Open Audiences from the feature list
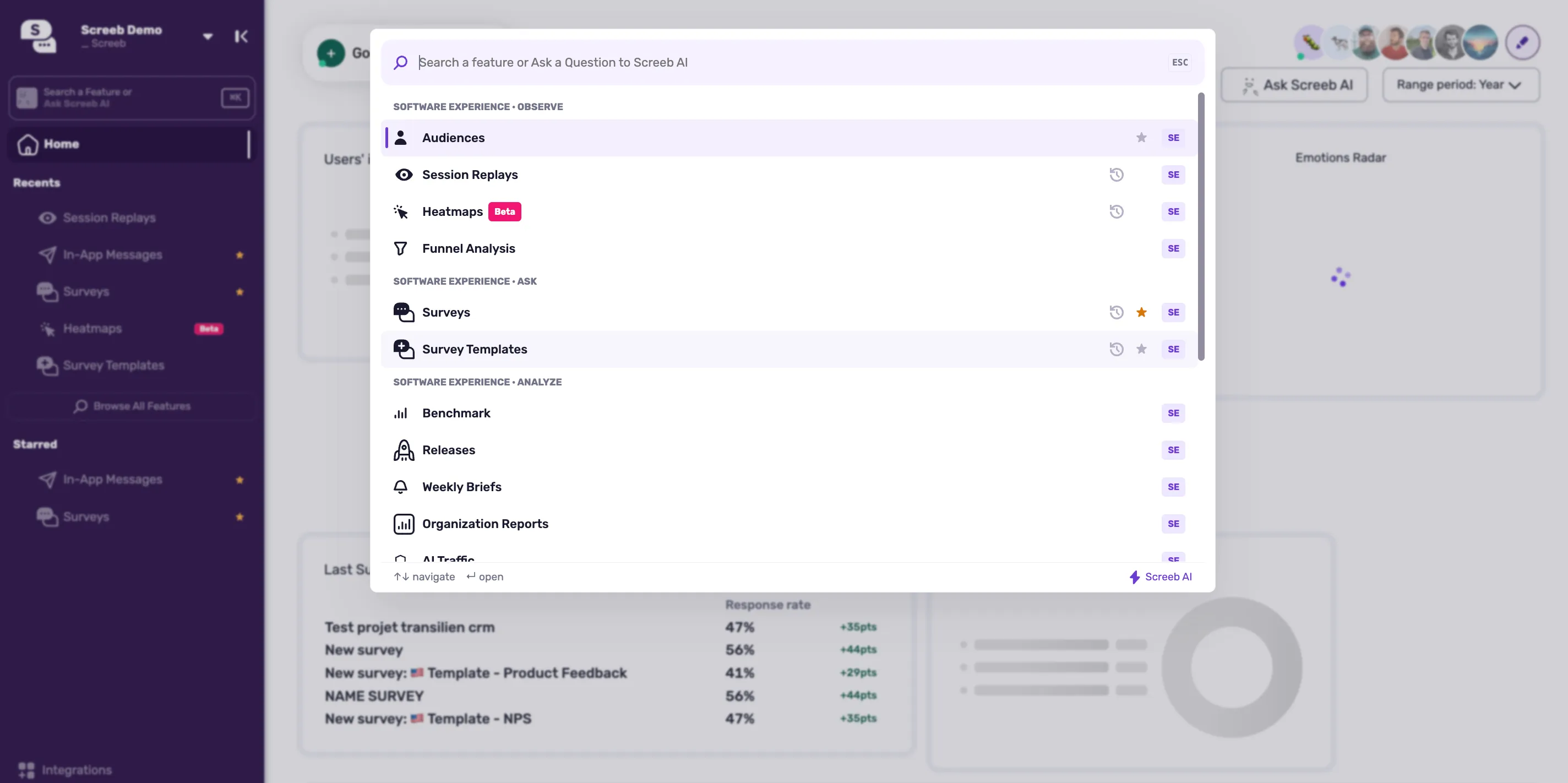Screen dimensions: 1568x783 point(789,138)
